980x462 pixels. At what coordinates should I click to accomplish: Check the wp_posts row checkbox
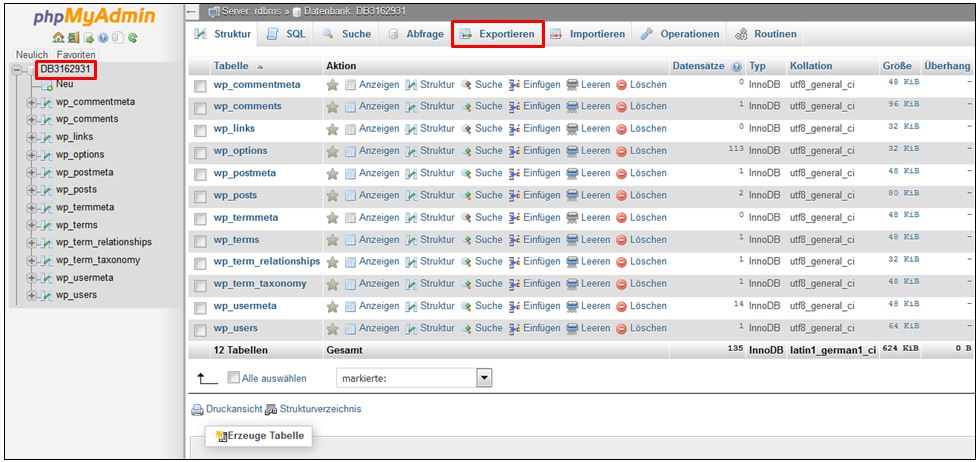[200, 197]
